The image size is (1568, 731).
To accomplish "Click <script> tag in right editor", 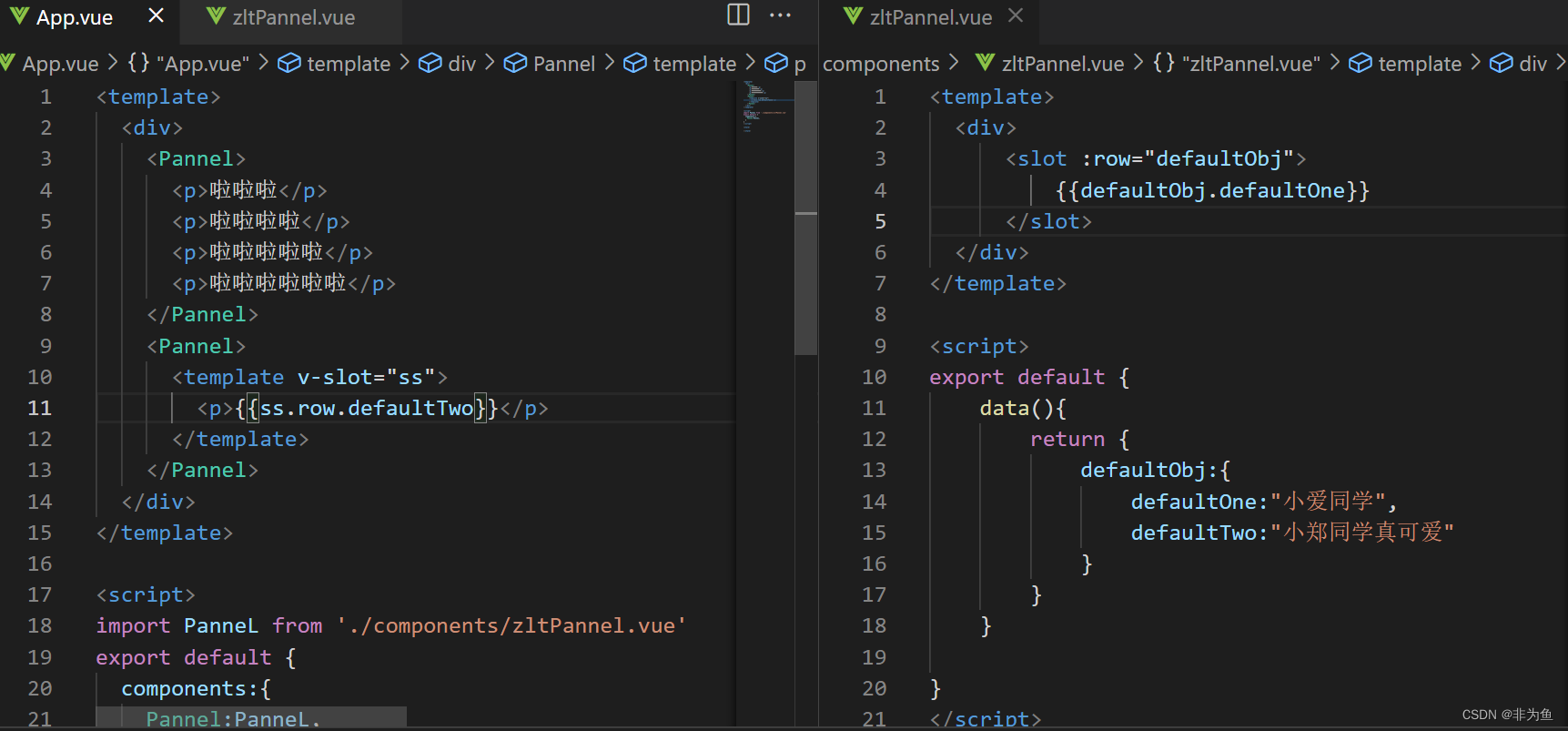I will tap(979, 346).
